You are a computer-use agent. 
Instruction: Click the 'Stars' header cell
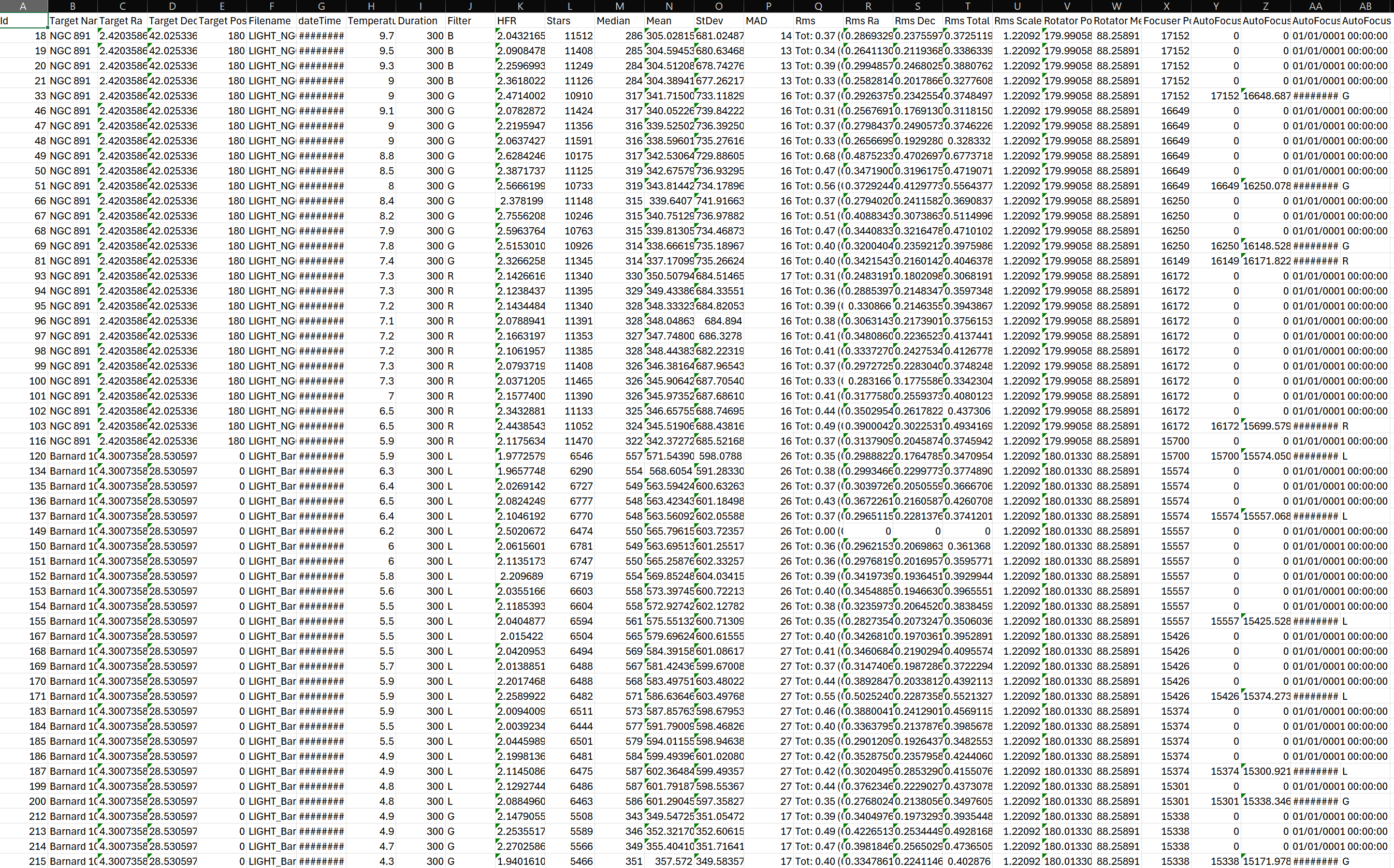(x=569, y=21)
